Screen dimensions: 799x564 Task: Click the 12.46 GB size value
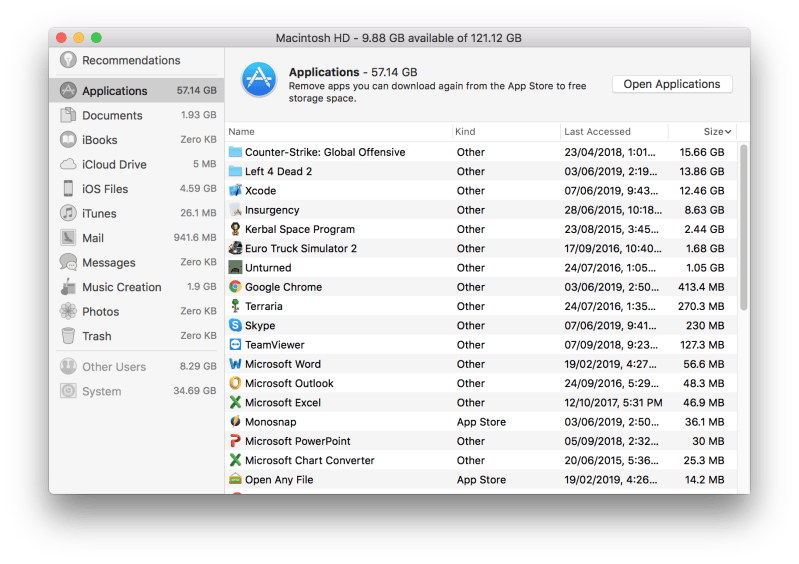pyautogui.click(x=701, y=191)
